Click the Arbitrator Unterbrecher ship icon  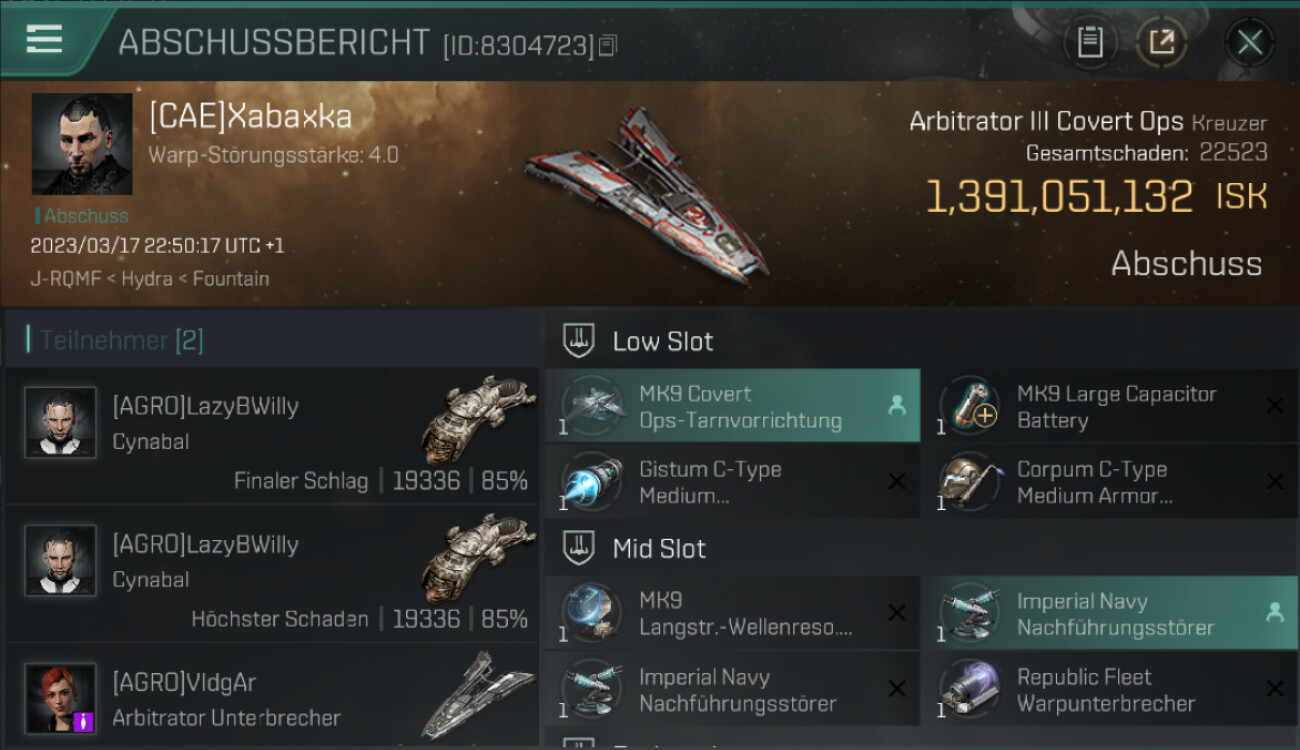coord(480,695)
